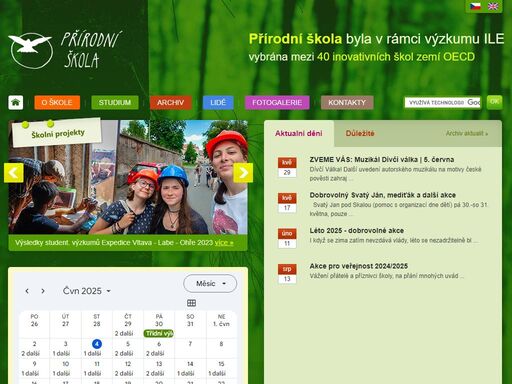Focus the Google search input field
This screenshot has height=384, width=512.
point(443,102)
